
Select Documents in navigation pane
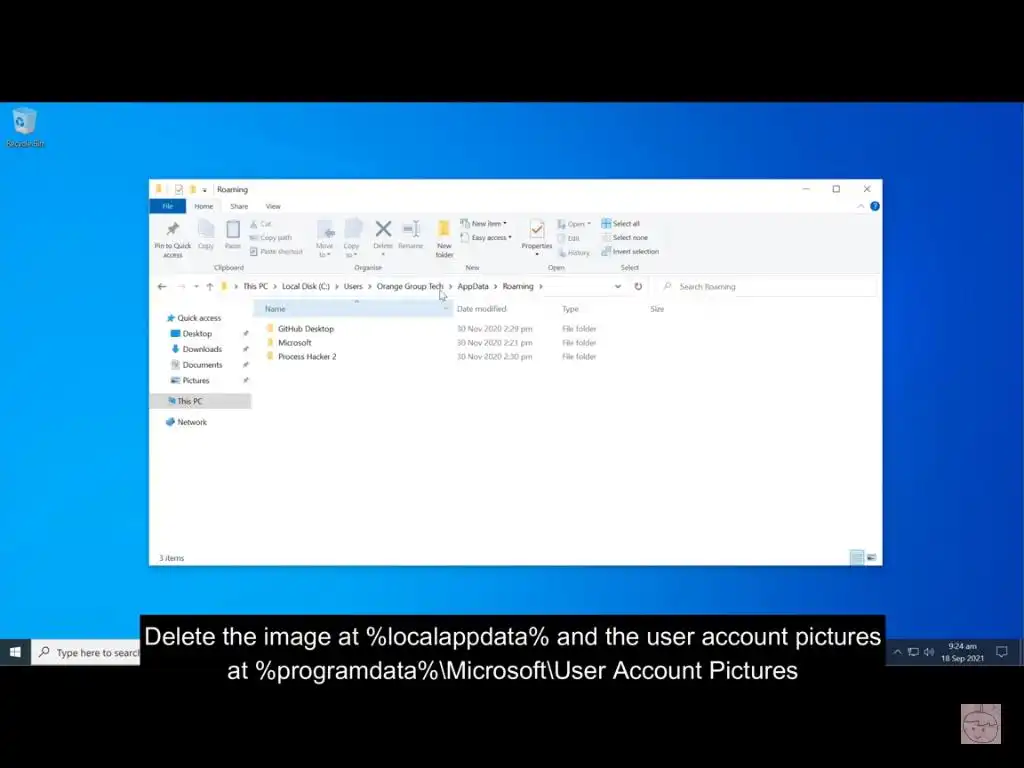point(202,365)
